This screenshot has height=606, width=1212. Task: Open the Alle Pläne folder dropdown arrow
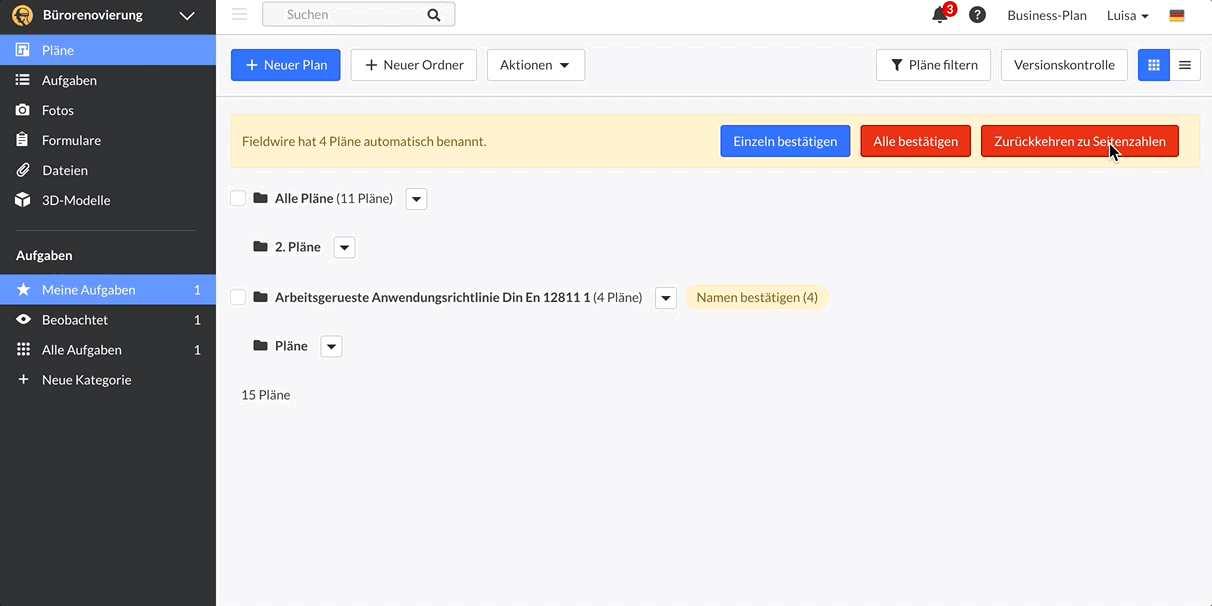(x=417, y=199)
